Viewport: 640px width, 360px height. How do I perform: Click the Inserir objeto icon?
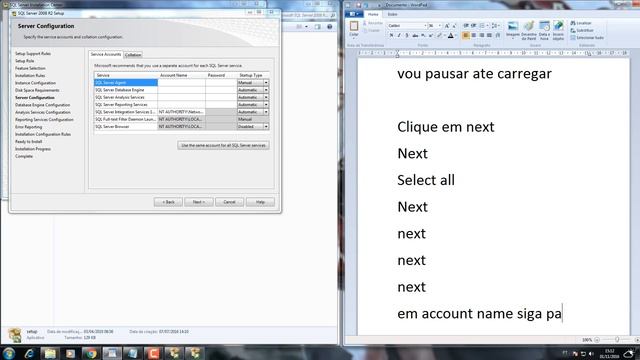558,29
